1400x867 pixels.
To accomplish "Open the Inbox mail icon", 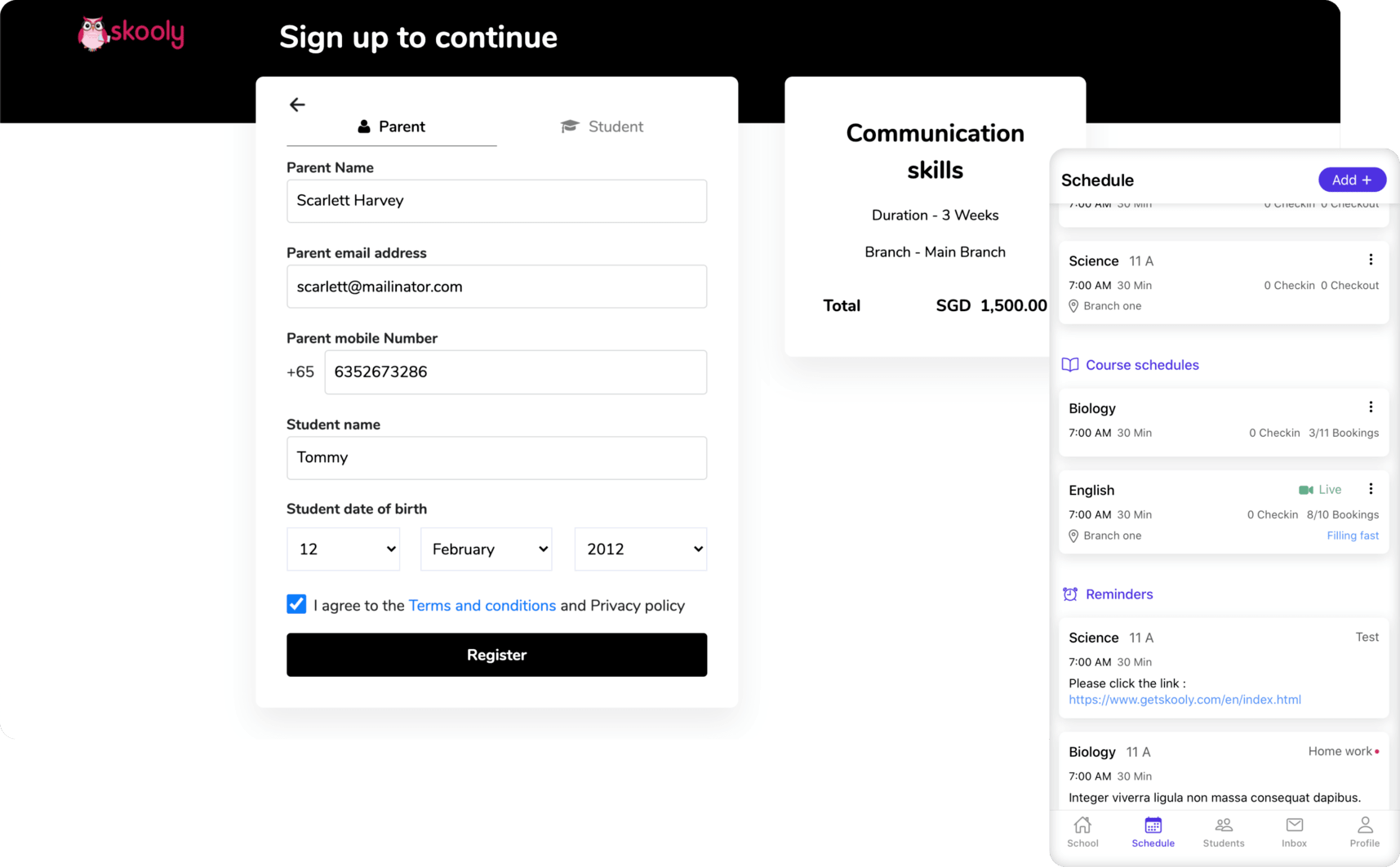I will click(1293, 831).
